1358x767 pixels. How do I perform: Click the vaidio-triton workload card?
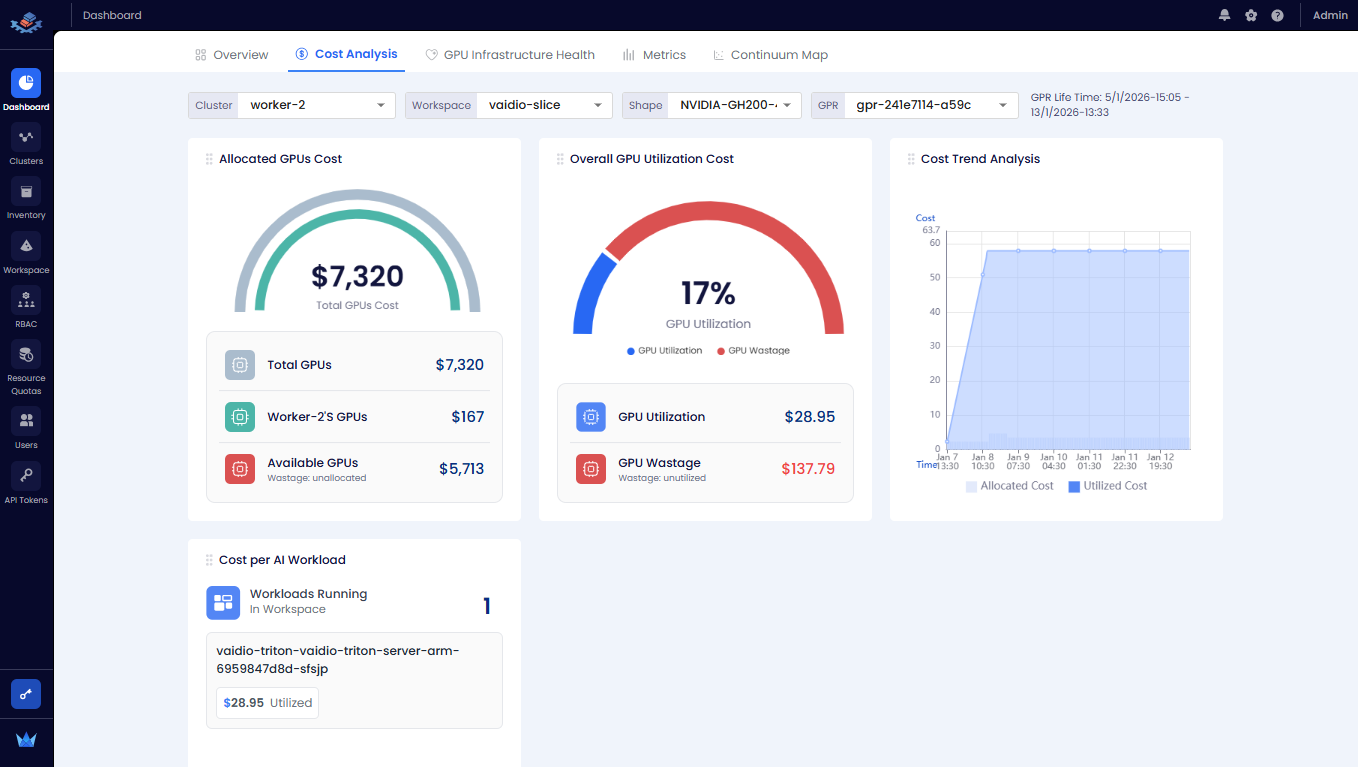tap(354, 680)
